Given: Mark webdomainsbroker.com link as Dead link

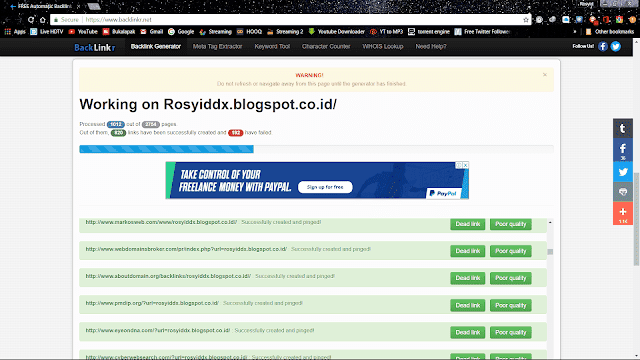Looking at the screenshot, I should click(467, 251).
